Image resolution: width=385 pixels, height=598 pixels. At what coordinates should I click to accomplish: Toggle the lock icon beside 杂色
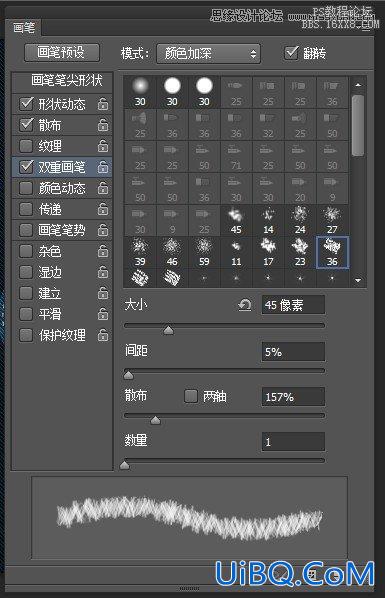(x=103, y=251)
